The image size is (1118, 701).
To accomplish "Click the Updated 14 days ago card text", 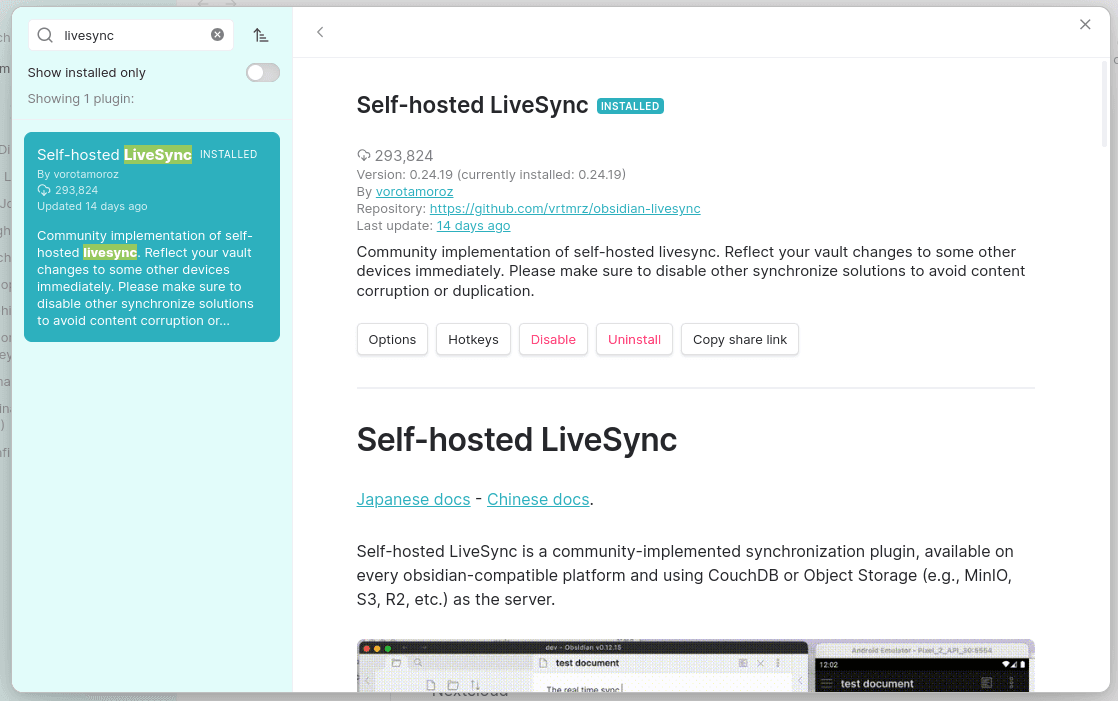I will click(x=92, y=206).
